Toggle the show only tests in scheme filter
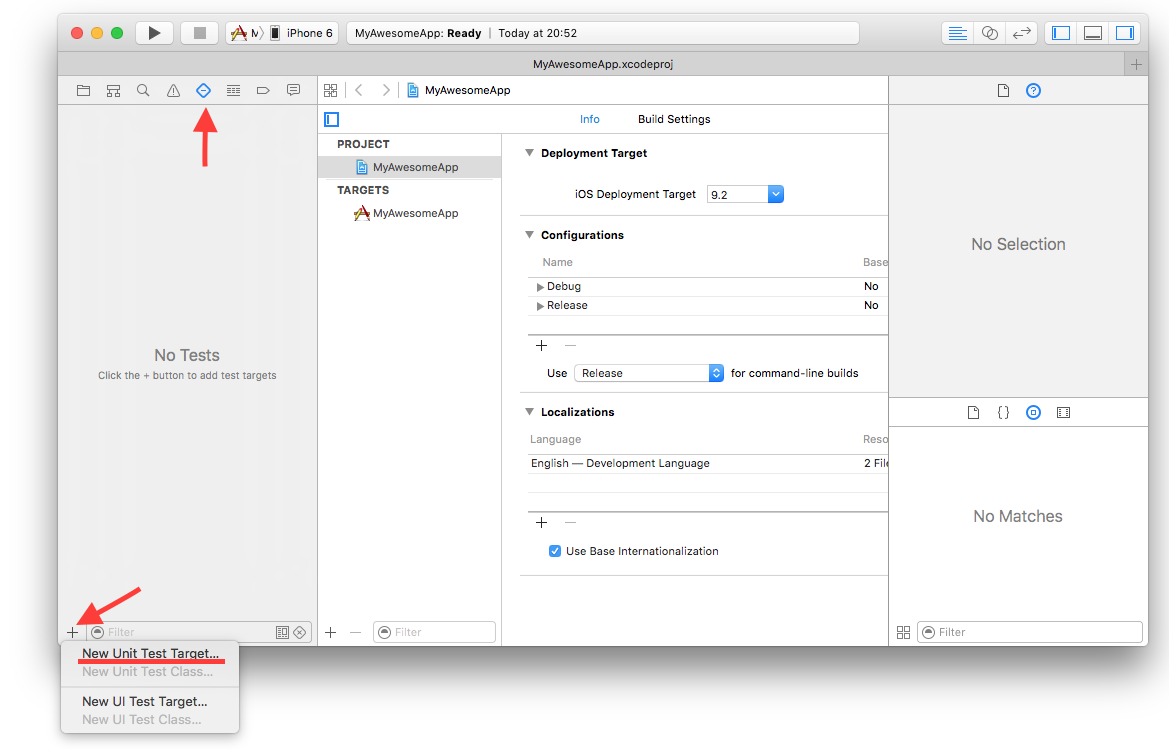The image size is (1169, 749). [x=282, y=632]
